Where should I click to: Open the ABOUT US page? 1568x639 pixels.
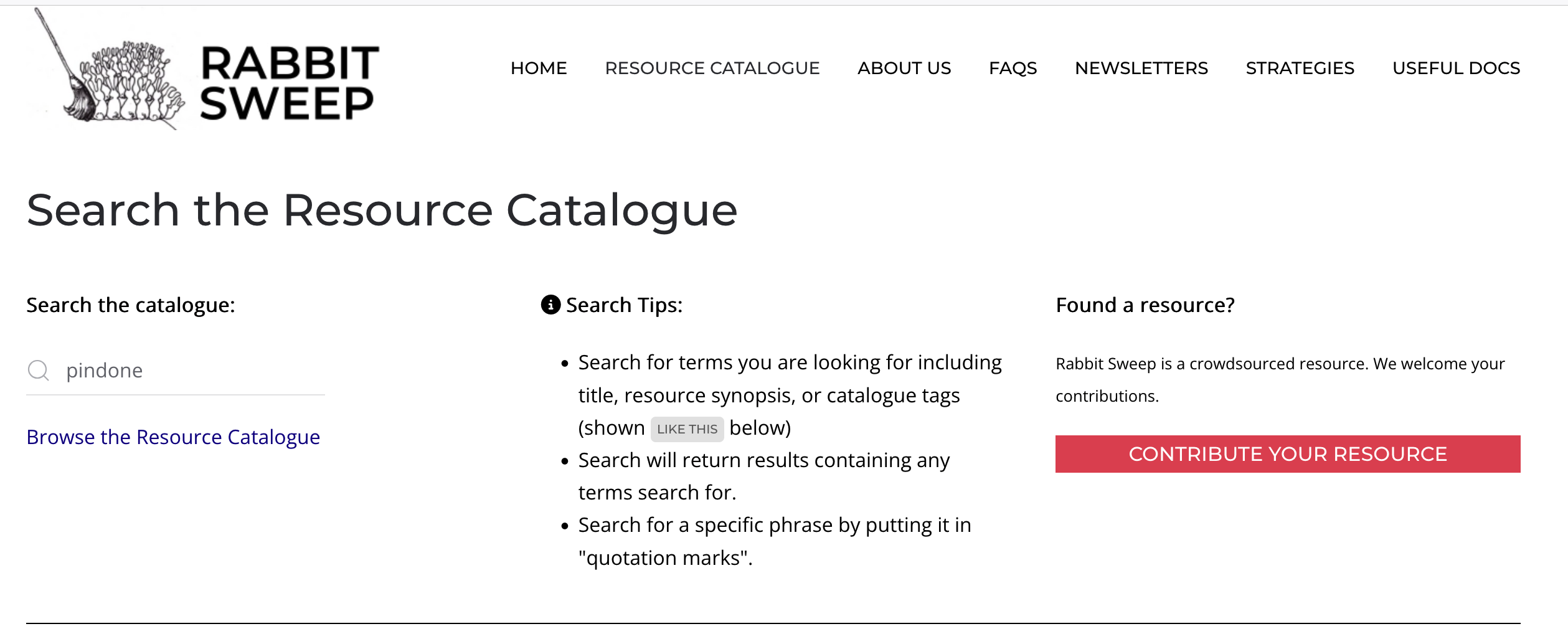point(904,68)
